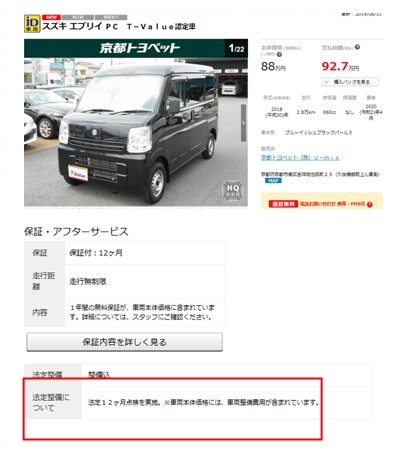The height and width of the screenshot is (459, 410).
Task: Click the HQ high-quality image icon
Action: click(233, 190)
